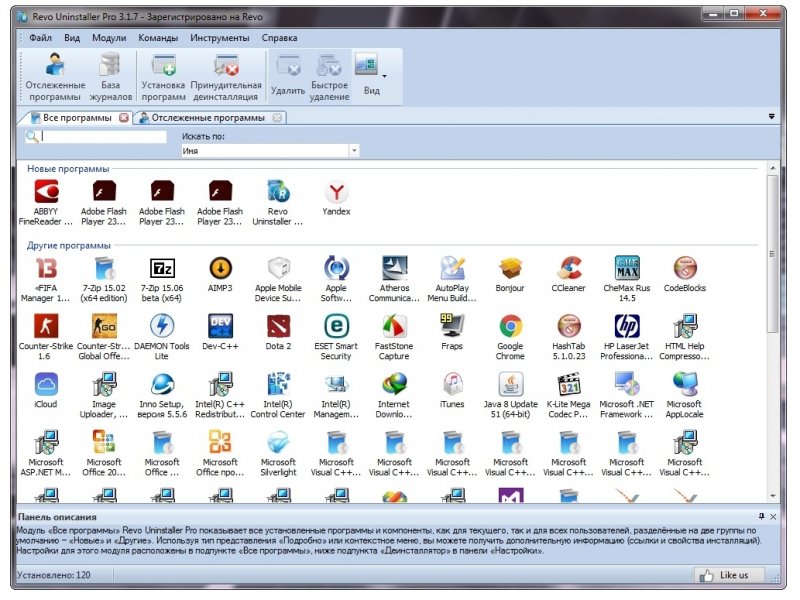Viewport: 800px width, 600px height.
Task: Close the Отслеженные программы tab
Action: point(277,118)
